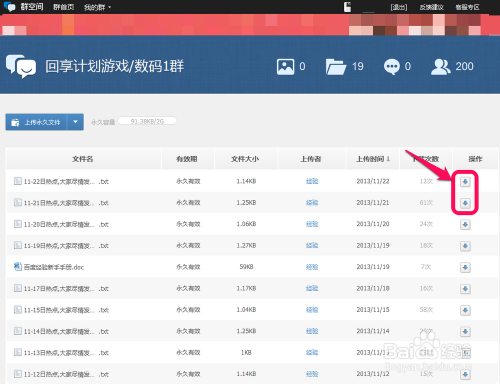Click the 永久容量 91.38KB/2G capacity bar
The width and height of the screenshot is (500, 384).
coord(147,121)
